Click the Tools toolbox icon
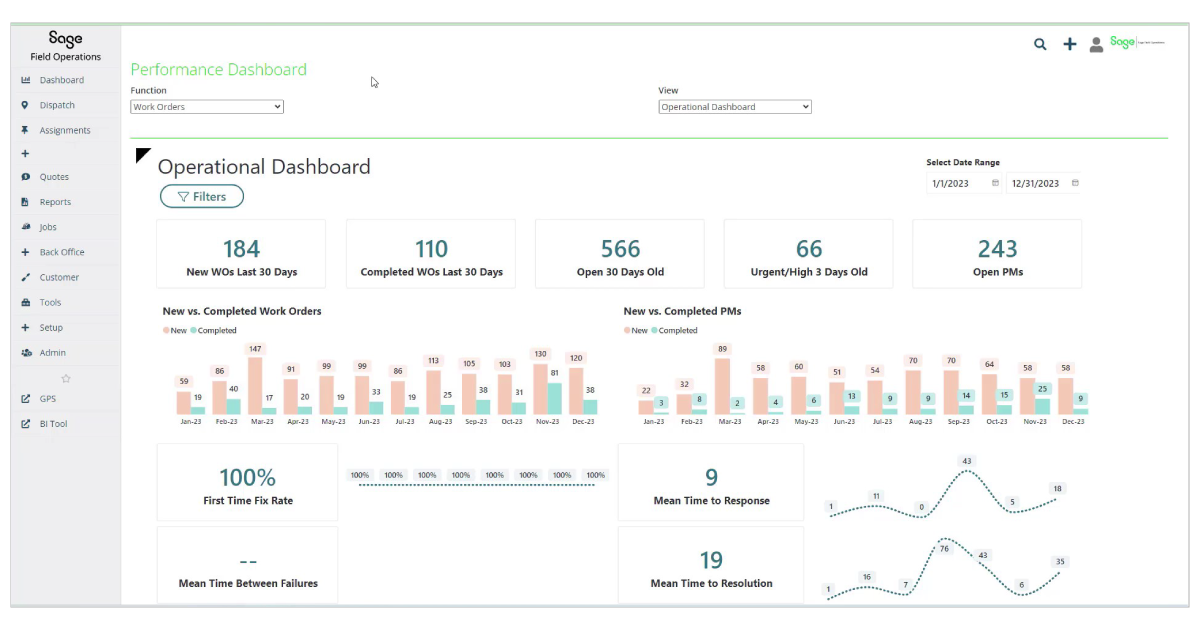The height and width of the screenshot is (630, 1200). 25,302
